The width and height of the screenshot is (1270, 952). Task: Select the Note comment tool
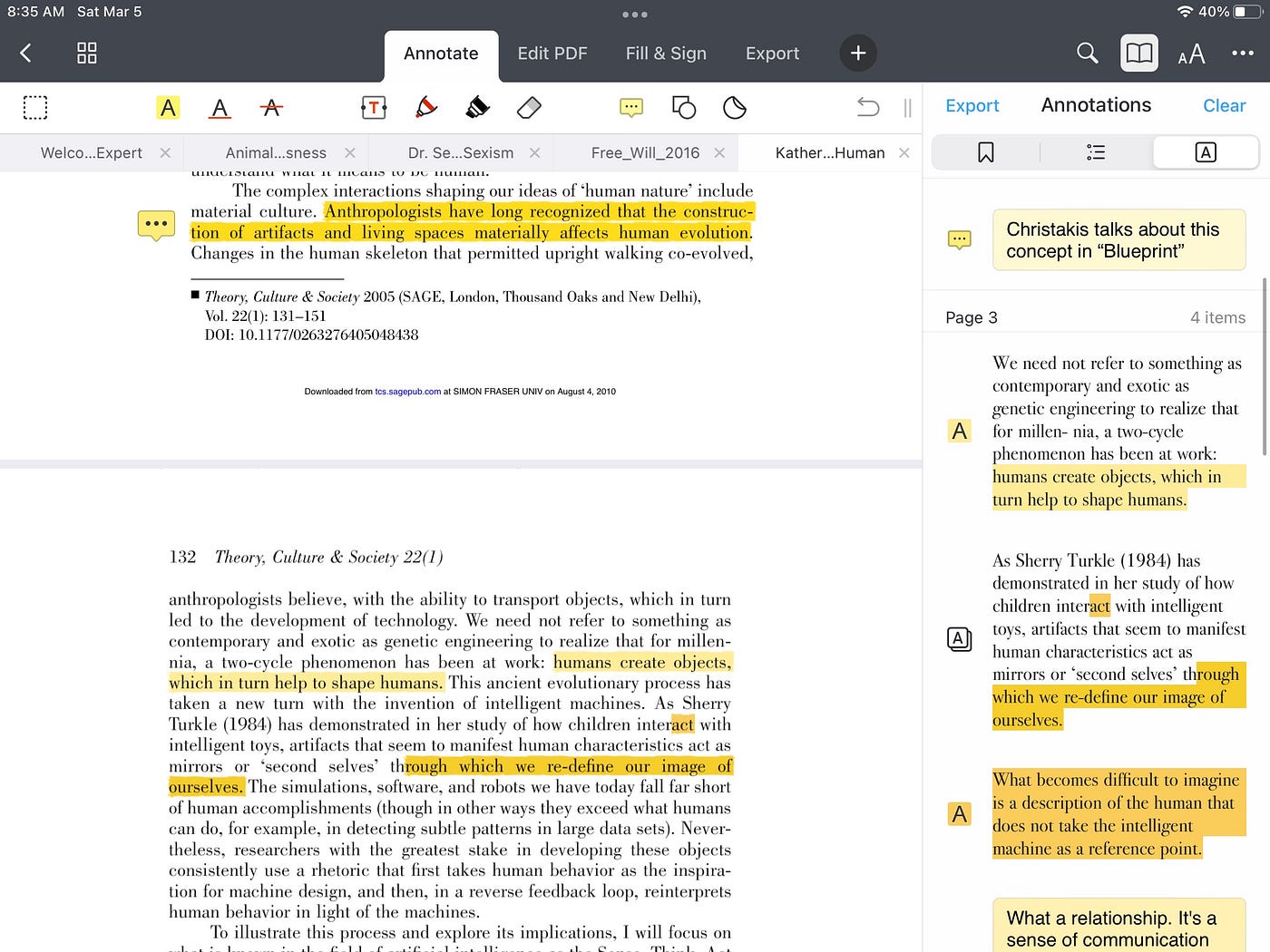(x=631, y=108)
